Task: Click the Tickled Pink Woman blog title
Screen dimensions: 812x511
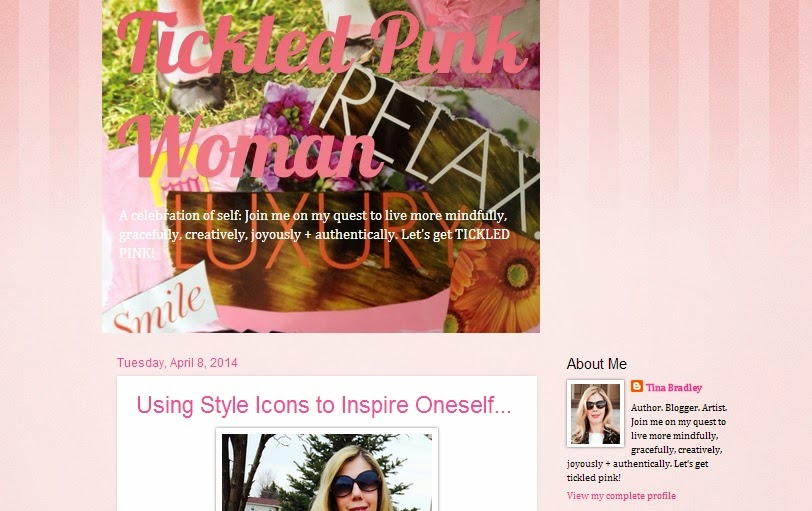Action: [x=321, y=96]
